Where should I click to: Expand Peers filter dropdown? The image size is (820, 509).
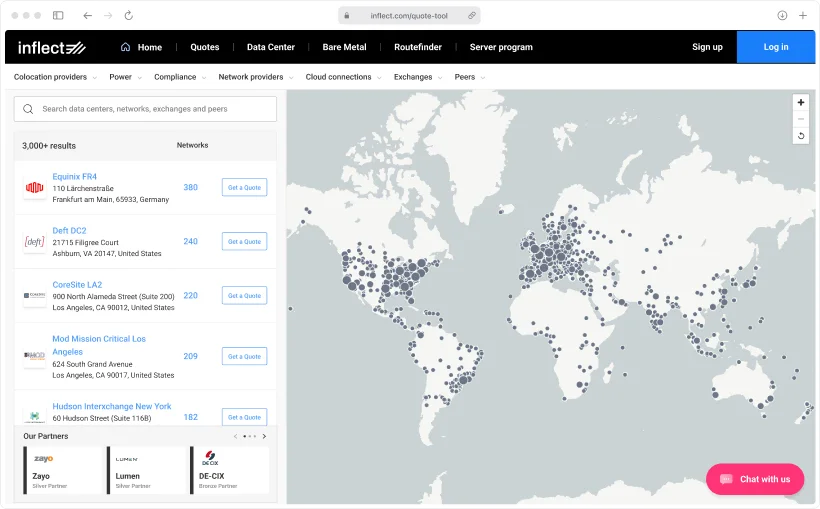pyautogui.click(x=470, y=77)
